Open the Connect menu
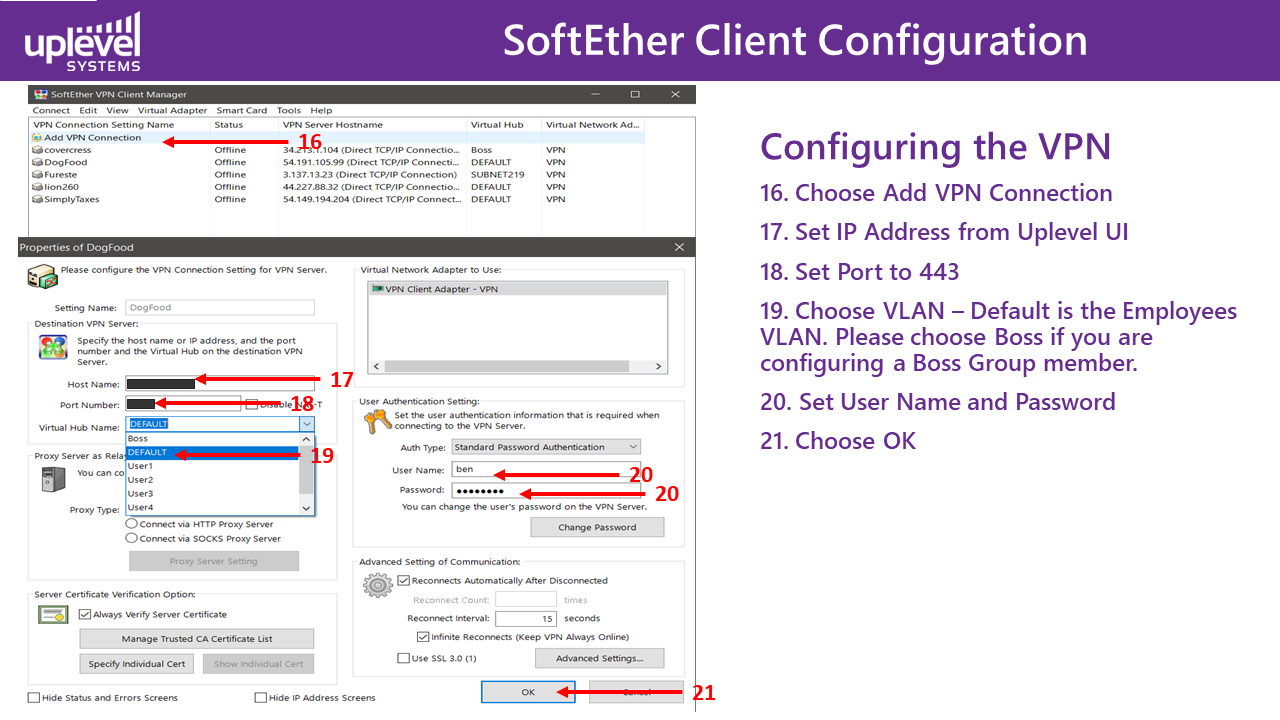Viewport: 1280px width, 720px height. pos(51,111)
